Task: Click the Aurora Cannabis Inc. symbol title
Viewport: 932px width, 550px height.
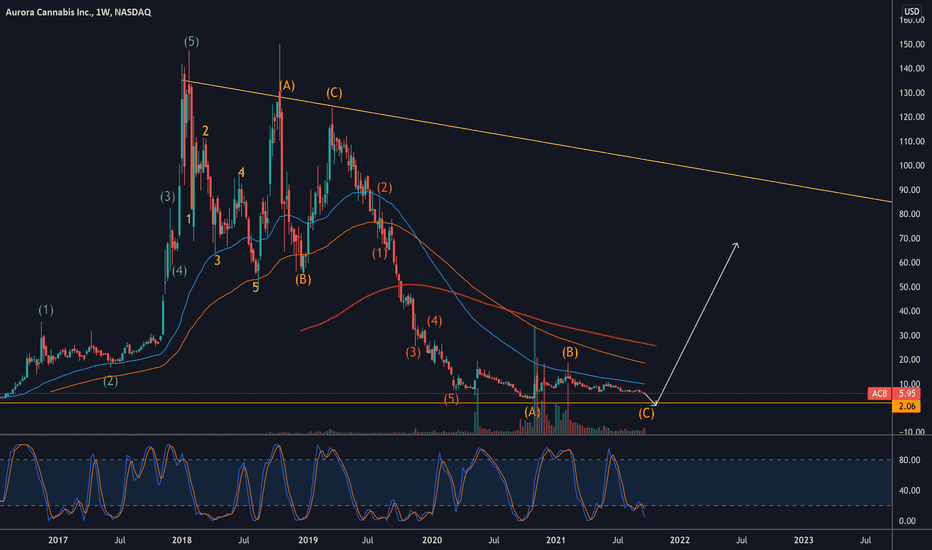Action: tap(78, 12)
